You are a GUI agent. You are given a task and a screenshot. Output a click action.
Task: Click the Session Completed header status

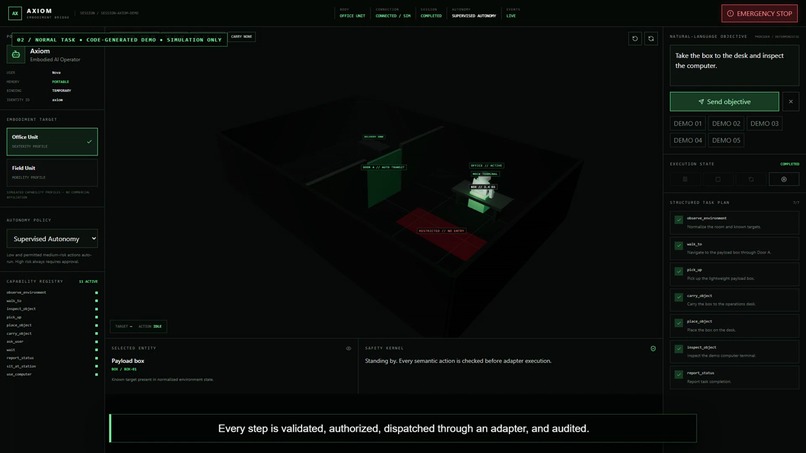point(431,13)
